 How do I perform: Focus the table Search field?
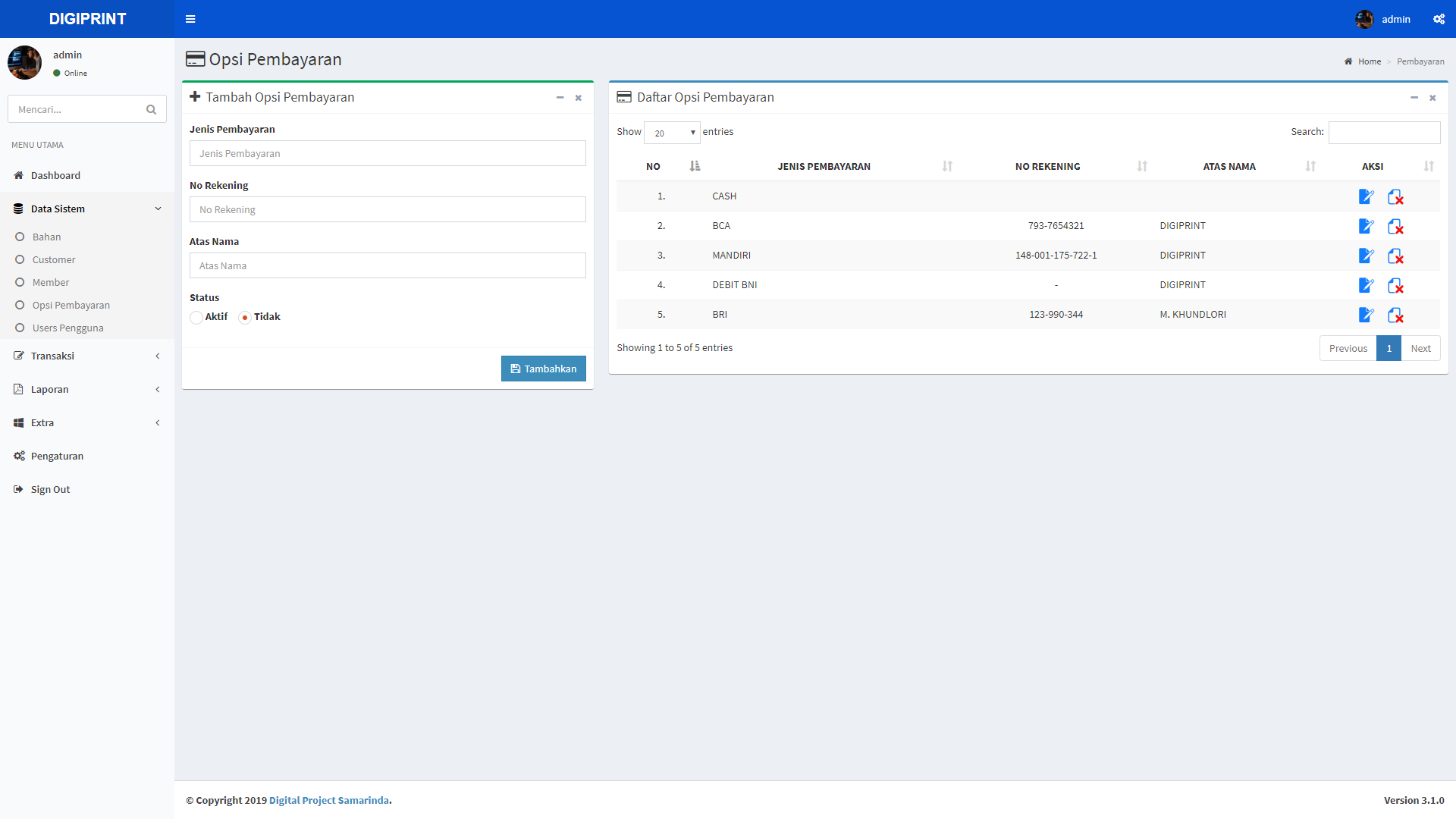click(1384, 132)
